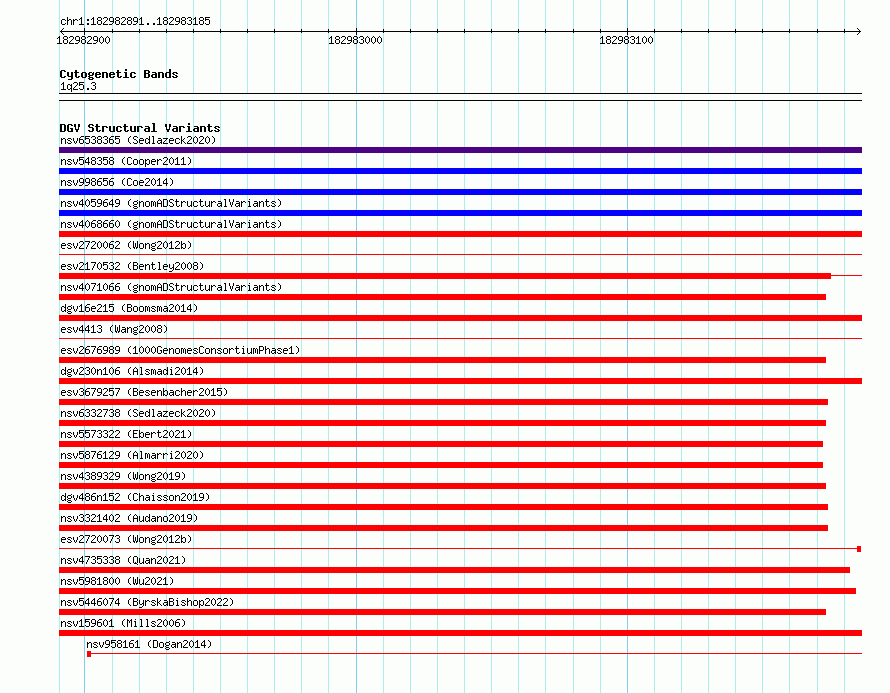Click the red bar under nsv4735338 (Quan2021)

[x=455, y=570]
